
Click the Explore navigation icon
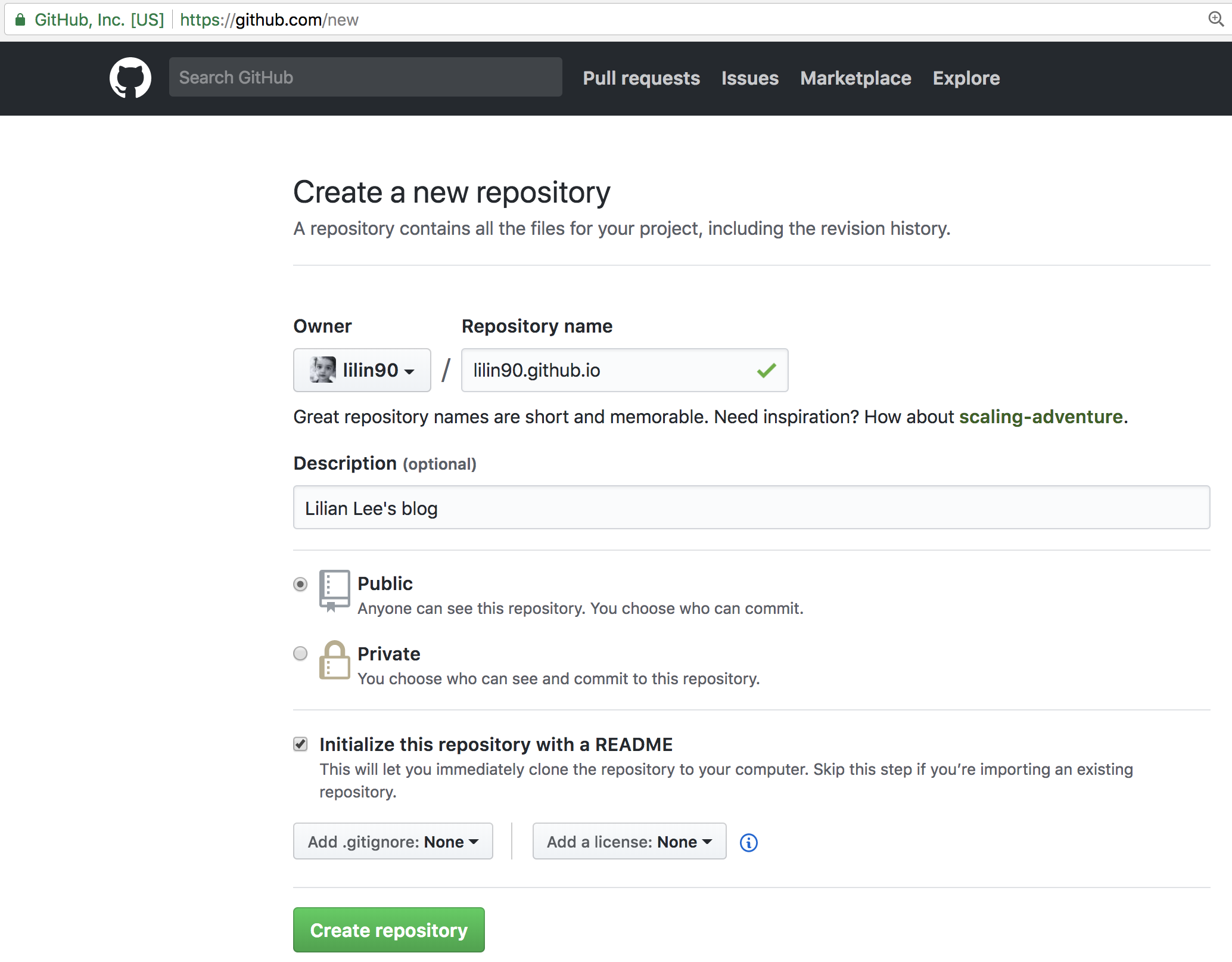click(x=965, y=78)
